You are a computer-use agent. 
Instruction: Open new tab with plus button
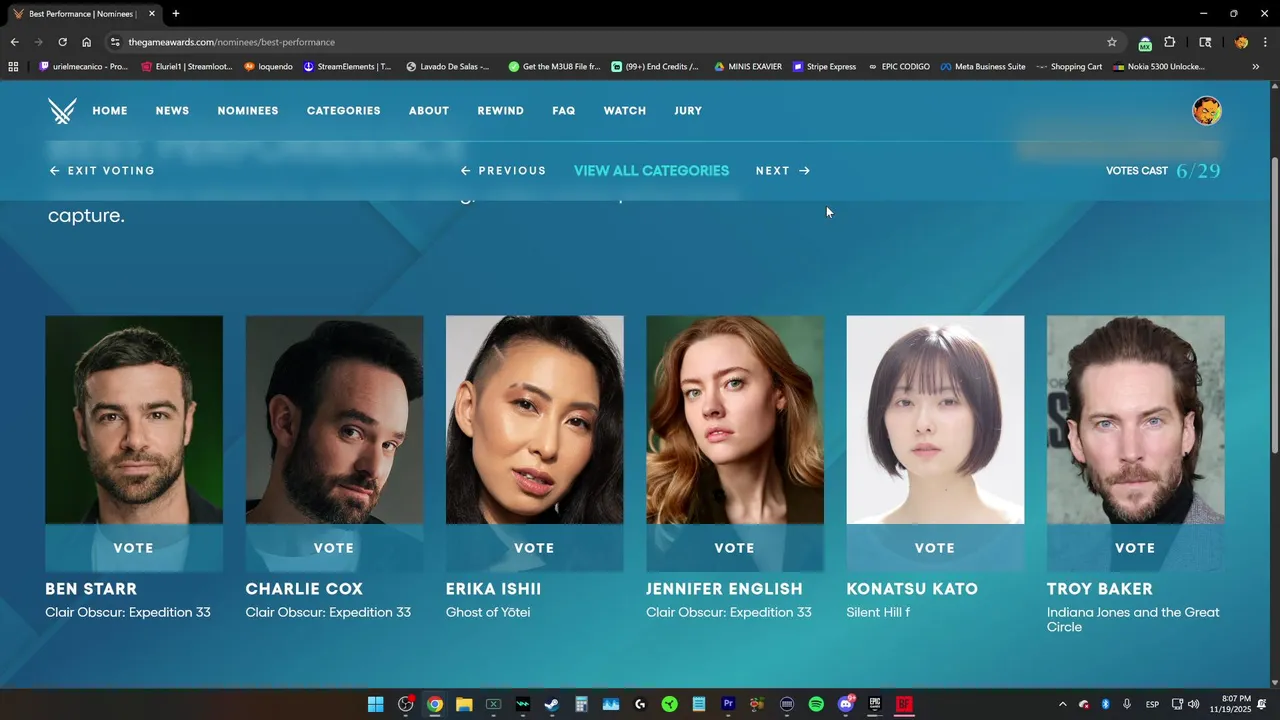[176, 14]
